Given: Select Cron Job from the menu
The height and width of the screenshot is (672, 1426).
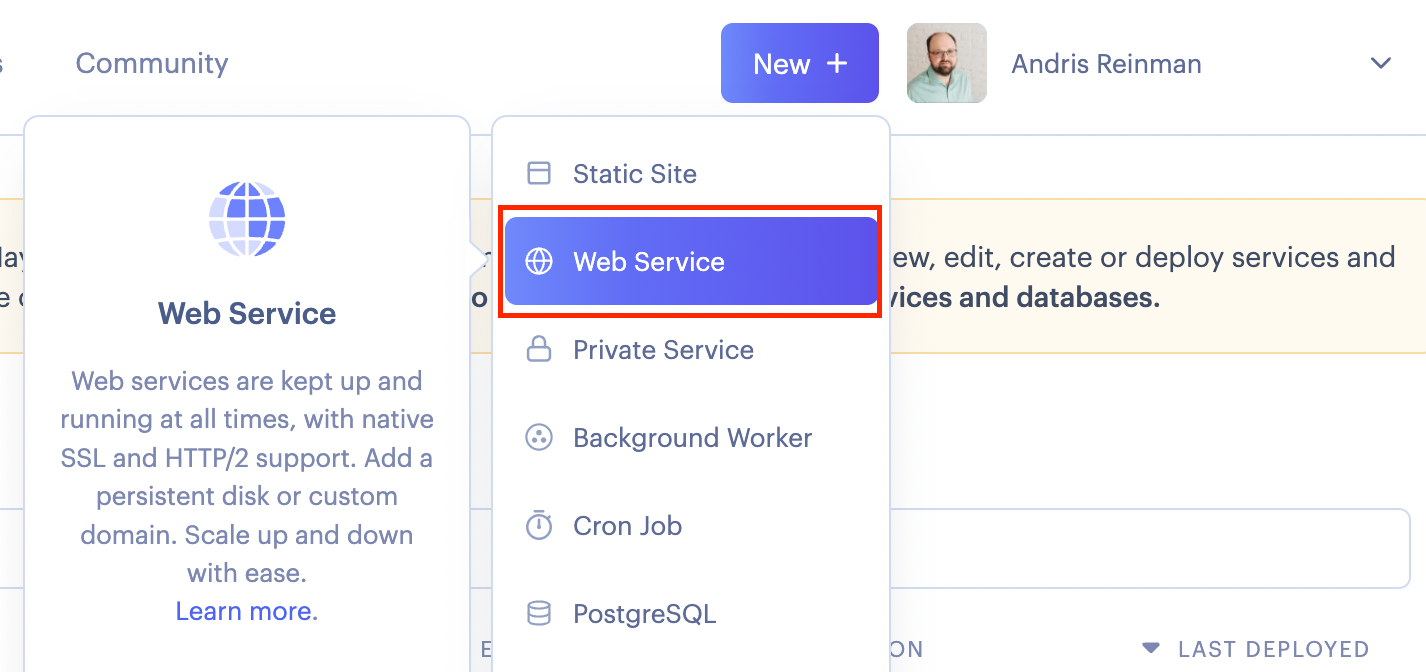Looking at the screenshot, I should point(626,525).
